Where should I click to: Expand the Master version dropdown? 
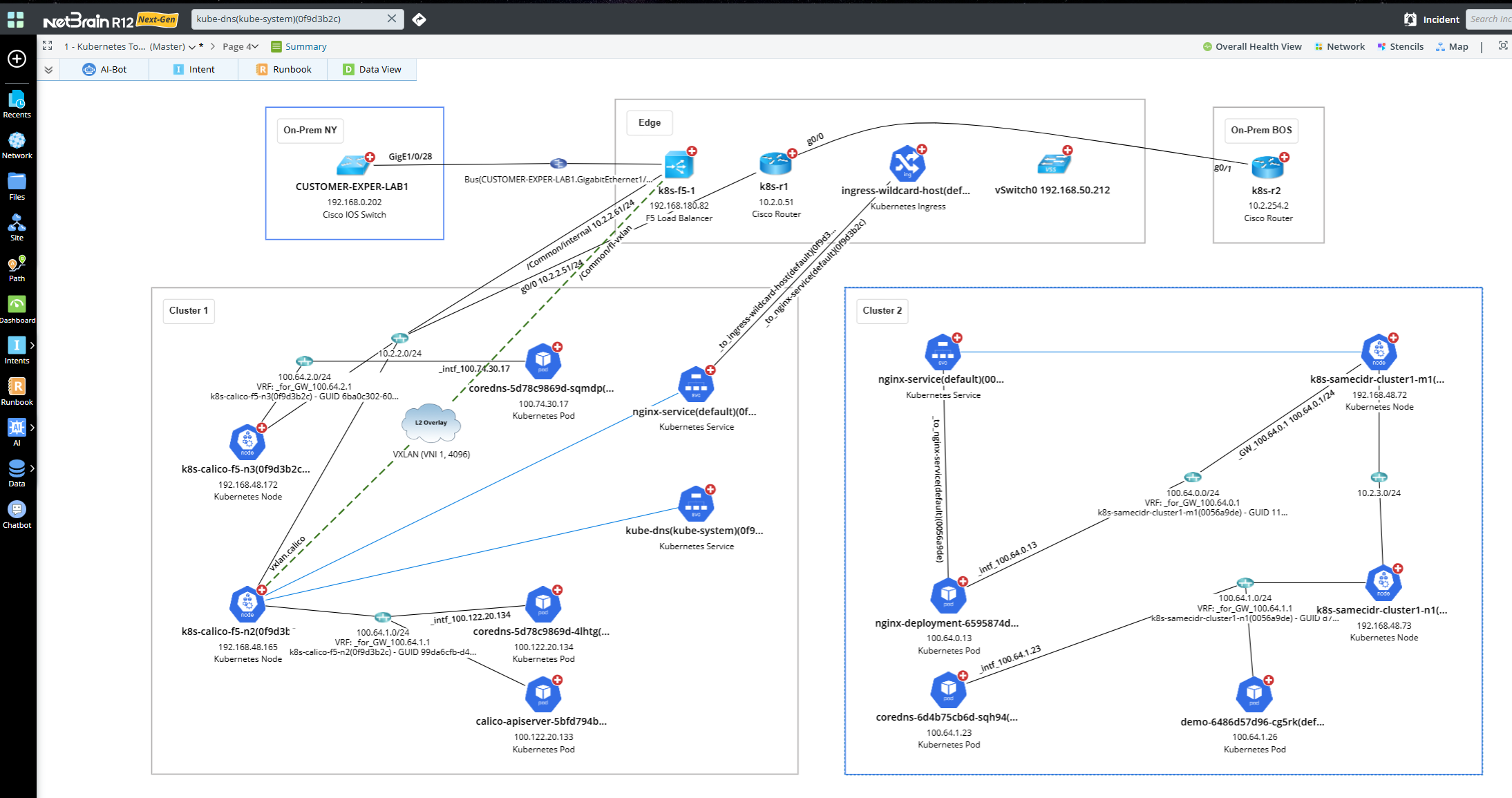191,46
